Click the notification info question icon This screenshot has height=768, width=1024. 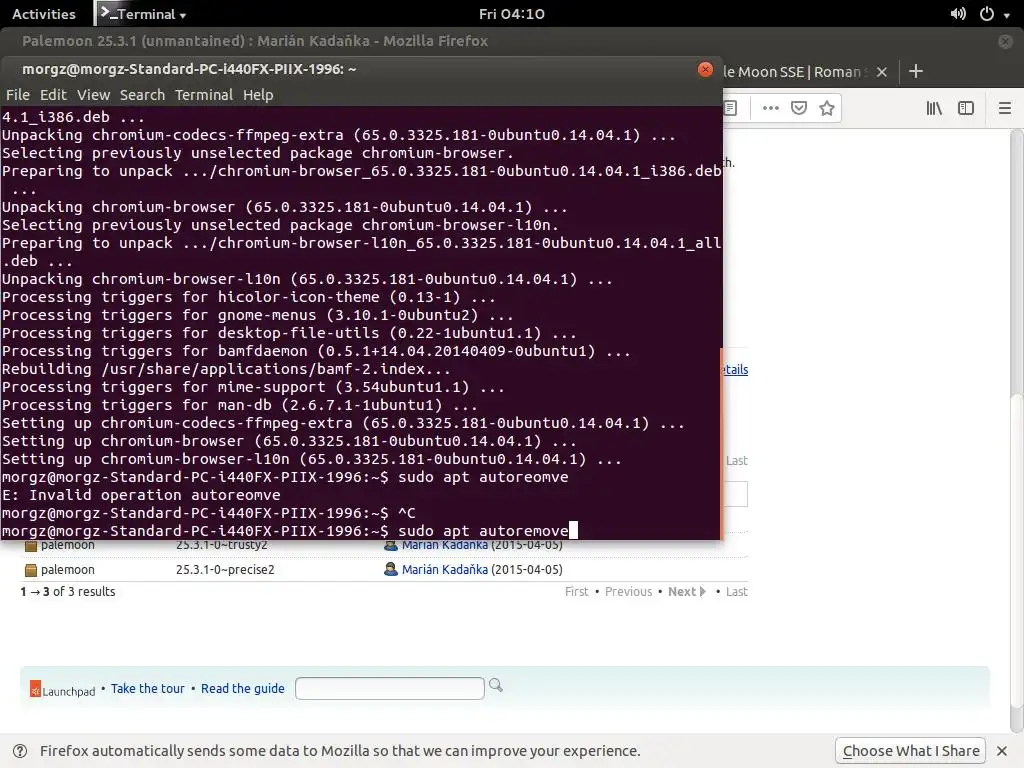pos(20,751)
